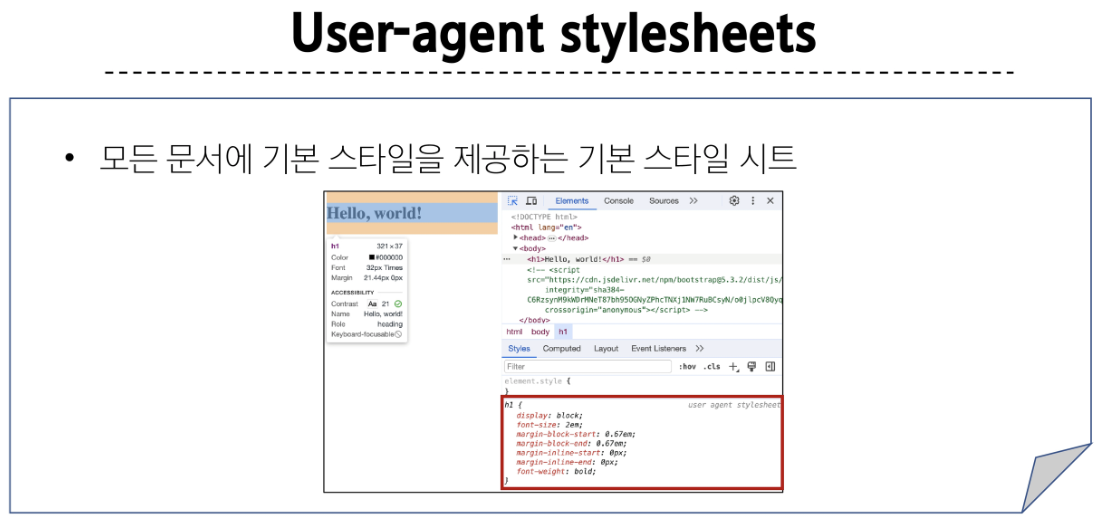Click the Hello, world! heading on page
Viewport: 1106px width, 526px height.
pyautogui.click(x=375, y=212)
